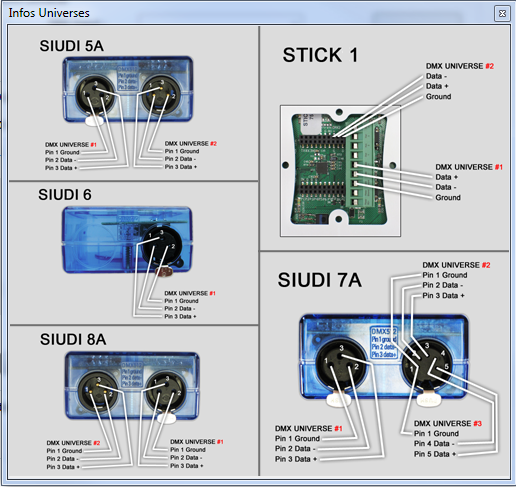Click the SIUDI 7A heading

320,280
